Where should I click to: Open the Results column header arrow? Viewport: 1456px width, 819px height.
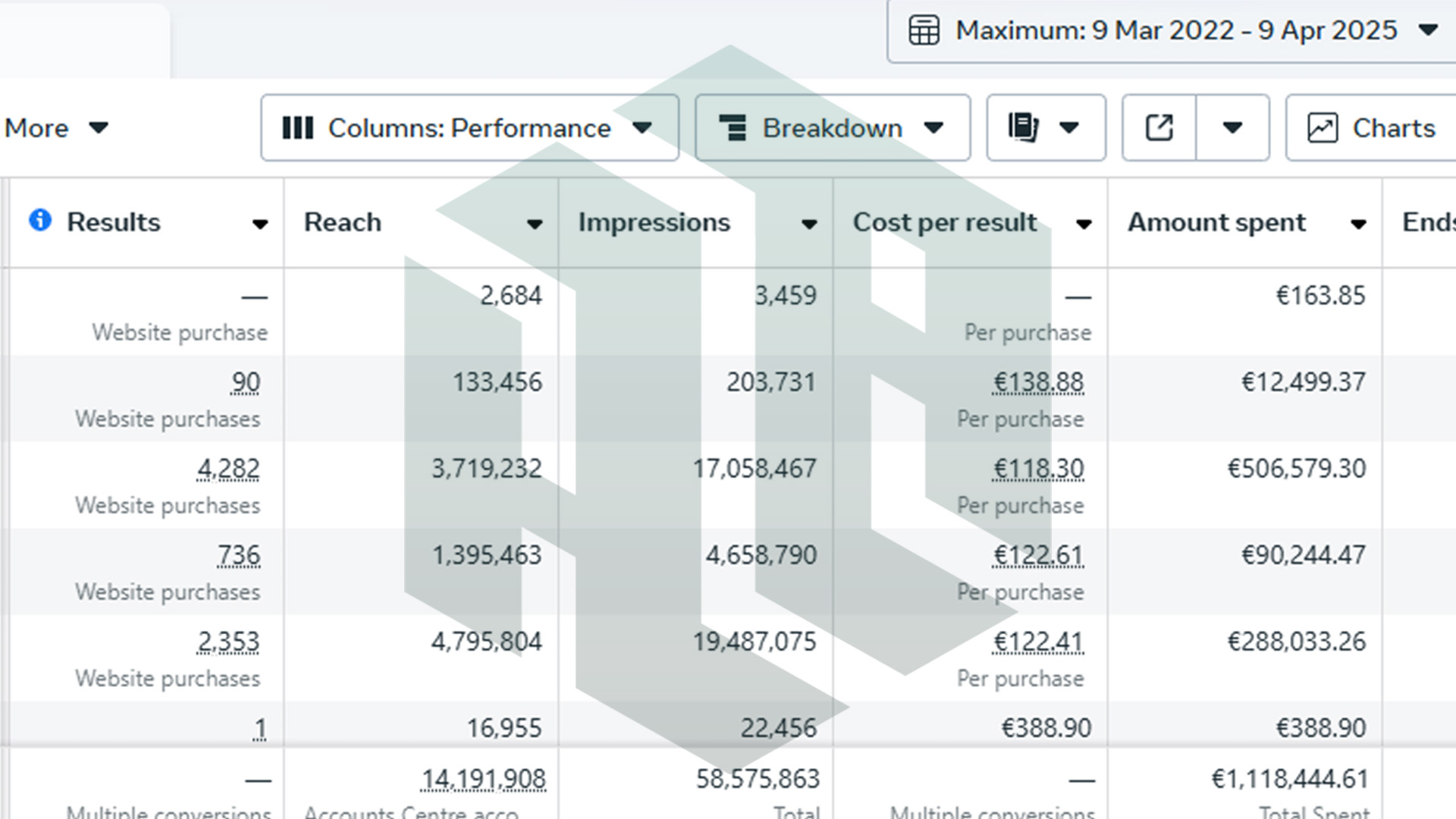click(260, 224)
